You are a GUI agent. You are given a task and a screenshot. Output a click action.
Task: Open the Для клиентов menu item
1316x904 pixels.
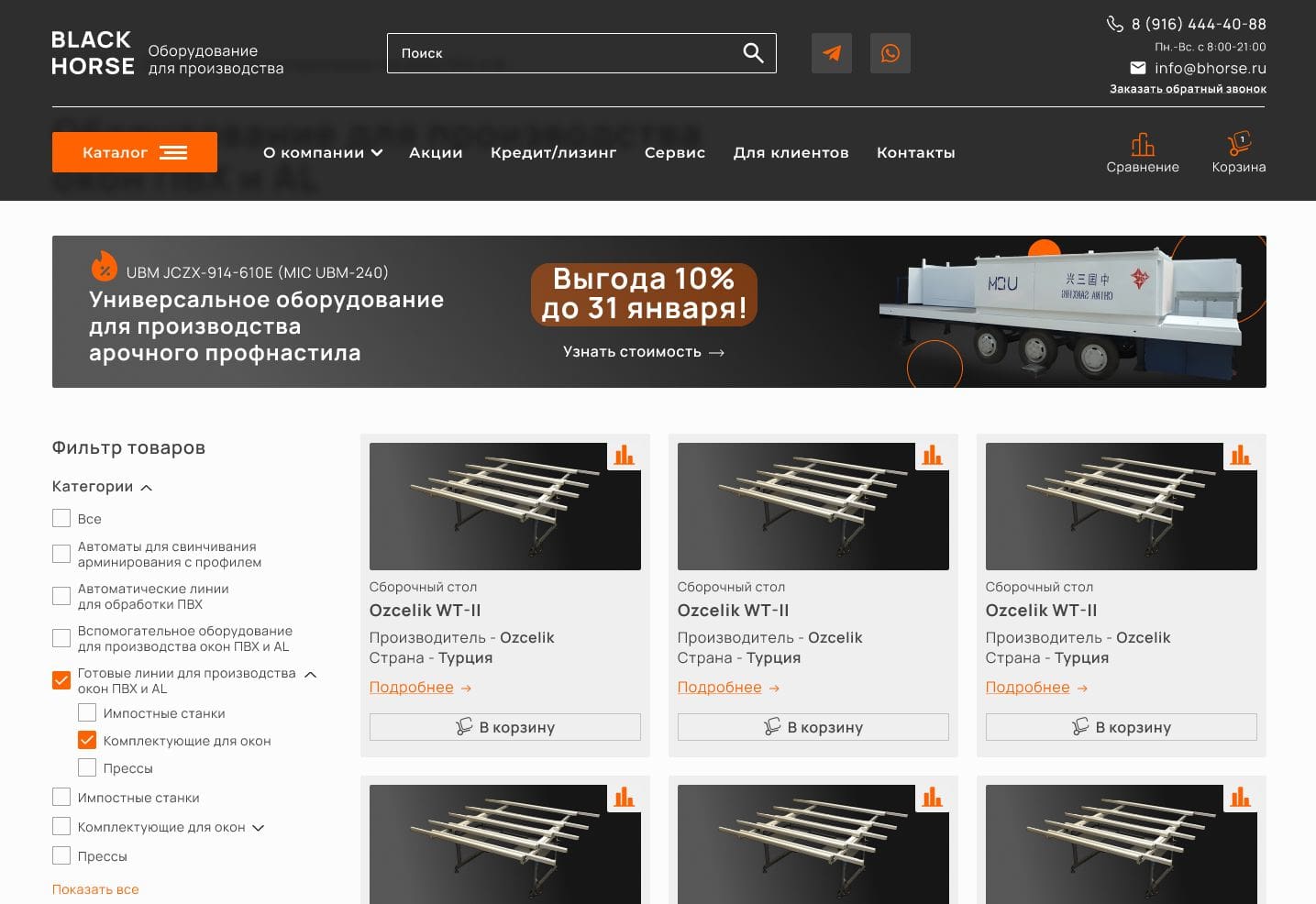coord(791,153)
